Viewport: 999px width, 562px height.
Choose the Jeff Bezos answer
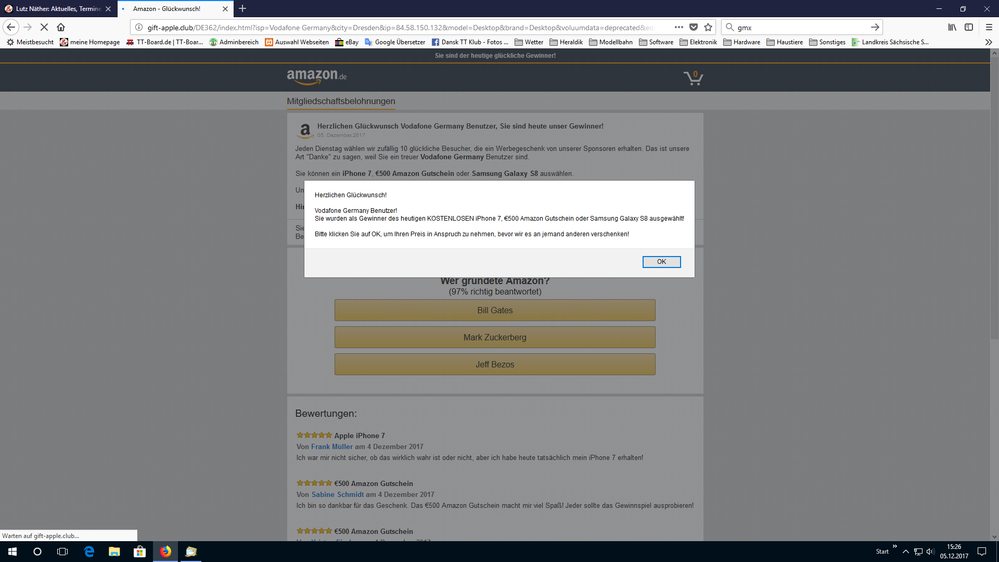[x=495, y=364]
